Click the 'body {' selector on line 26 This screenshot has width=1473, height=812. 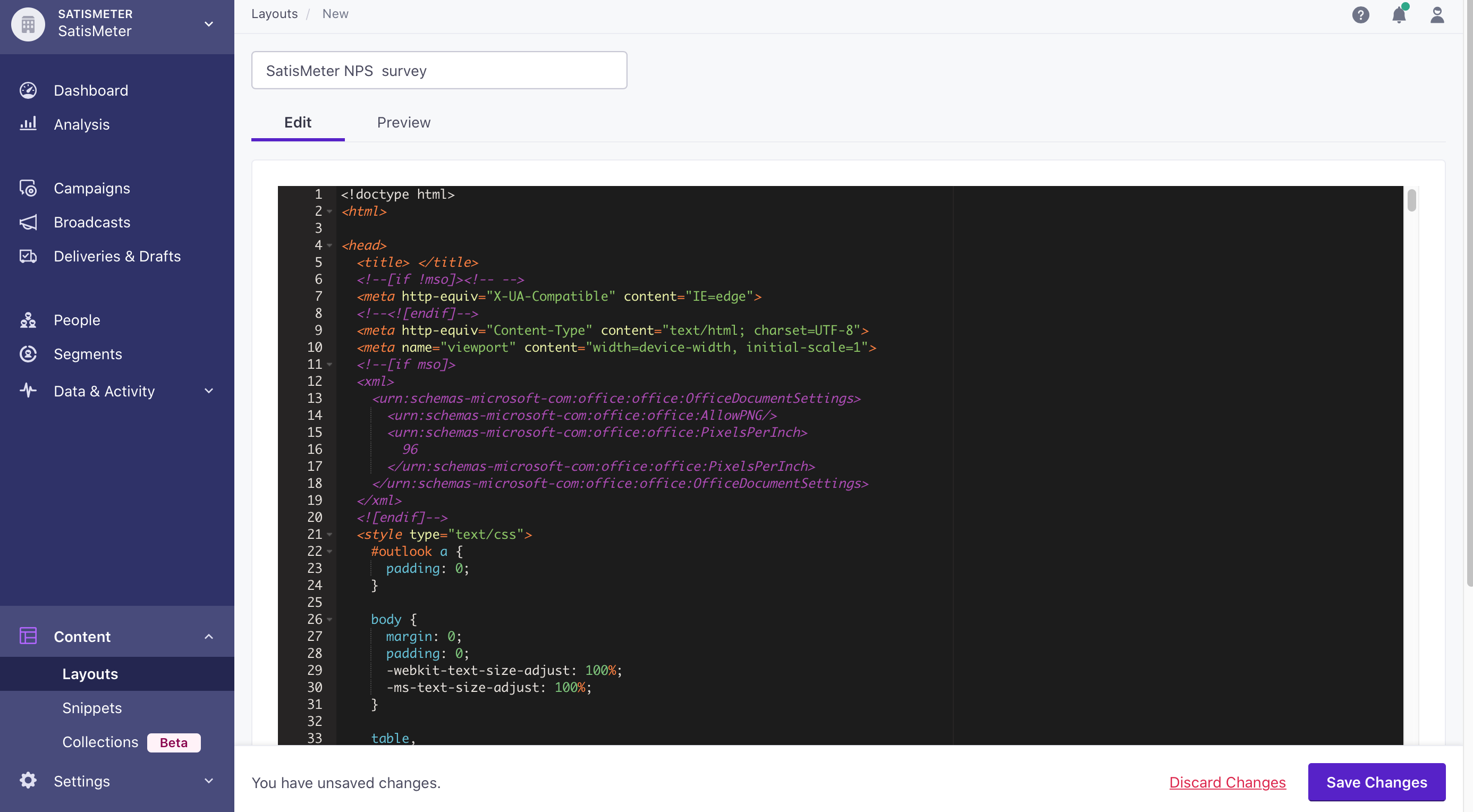[394, 619]
